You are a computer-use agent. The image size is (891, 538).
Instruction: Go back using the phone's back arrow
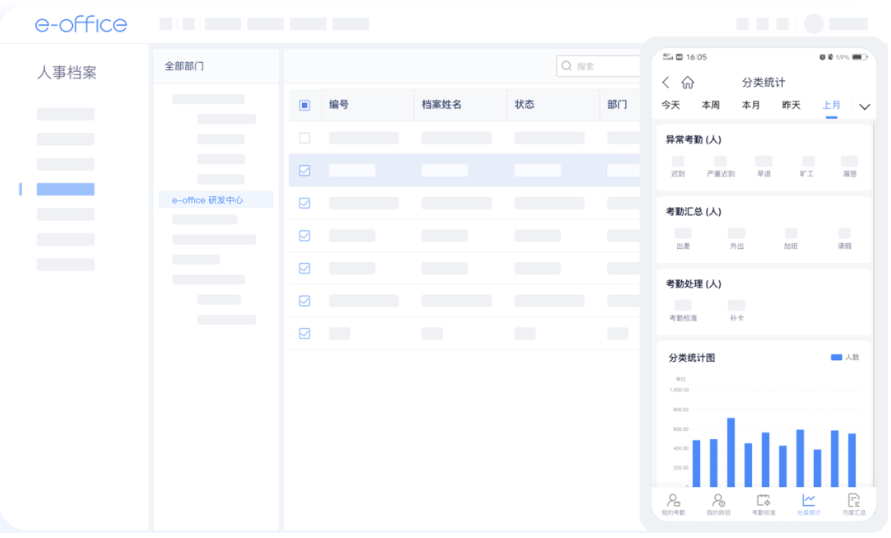pyautogui.click(x=665, y=82)
